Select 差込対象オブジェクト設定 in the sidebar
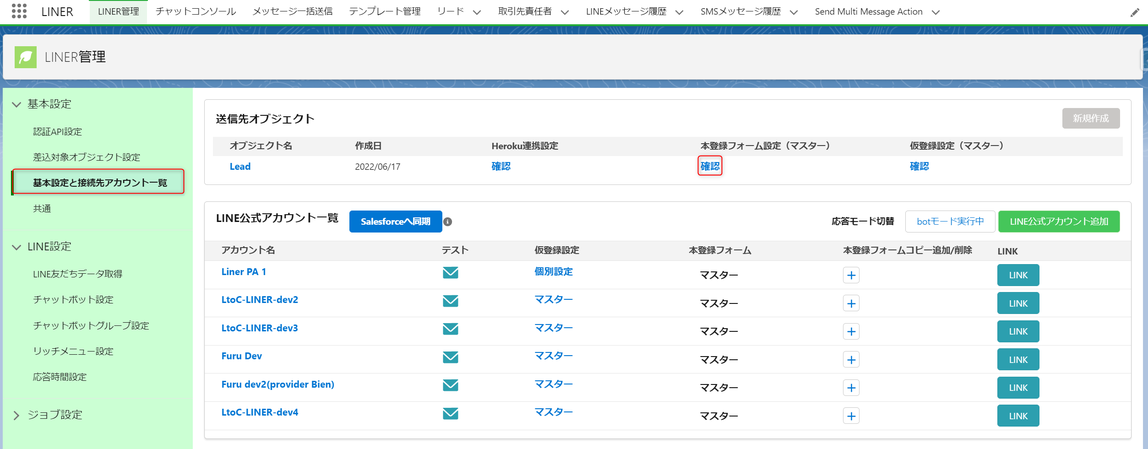The height and width of the screenshot is (449, 1148). click(x=86, y=157)
